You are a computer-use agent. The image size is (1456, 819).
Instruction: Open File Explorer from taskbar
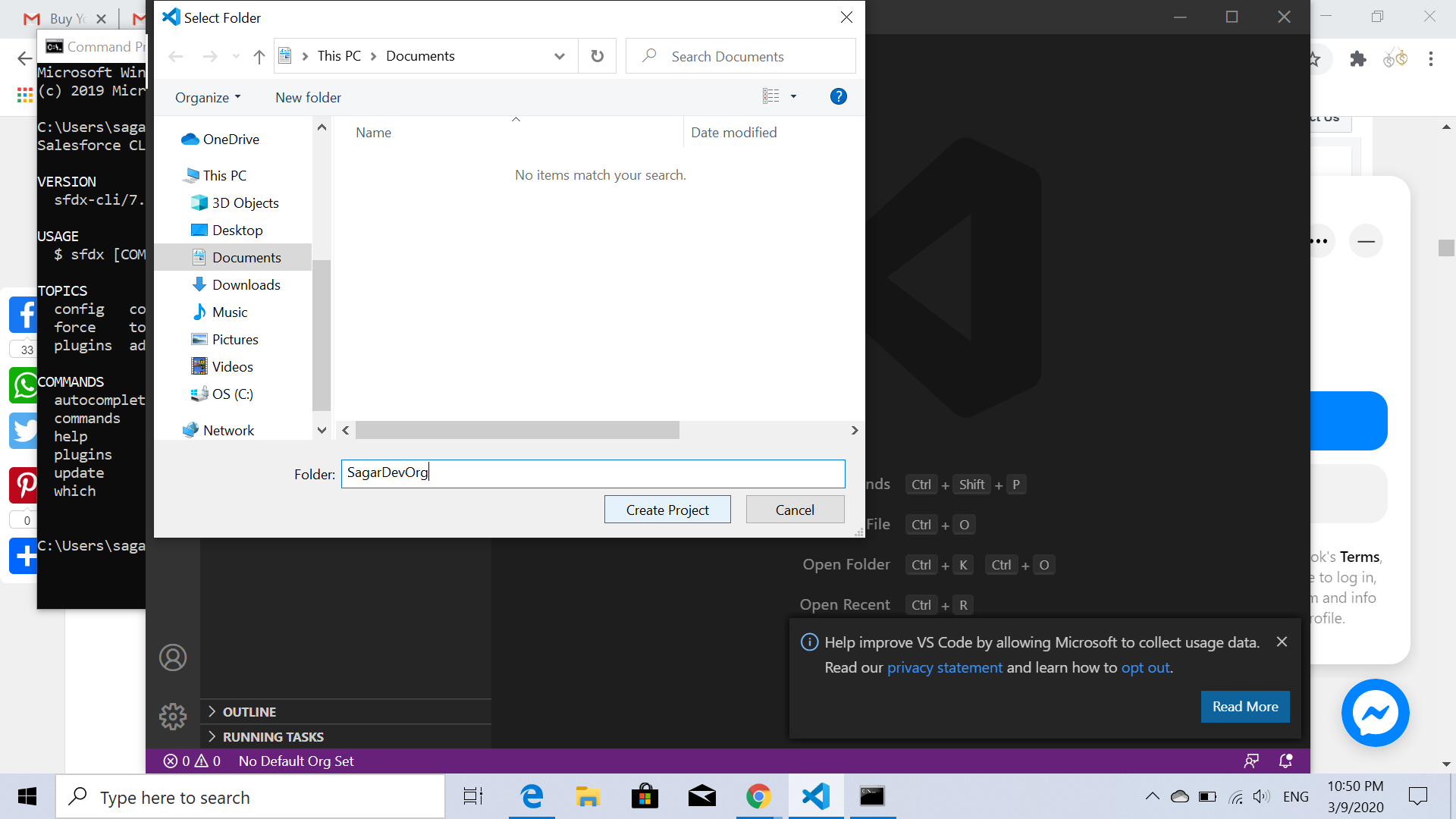point(588,796)
